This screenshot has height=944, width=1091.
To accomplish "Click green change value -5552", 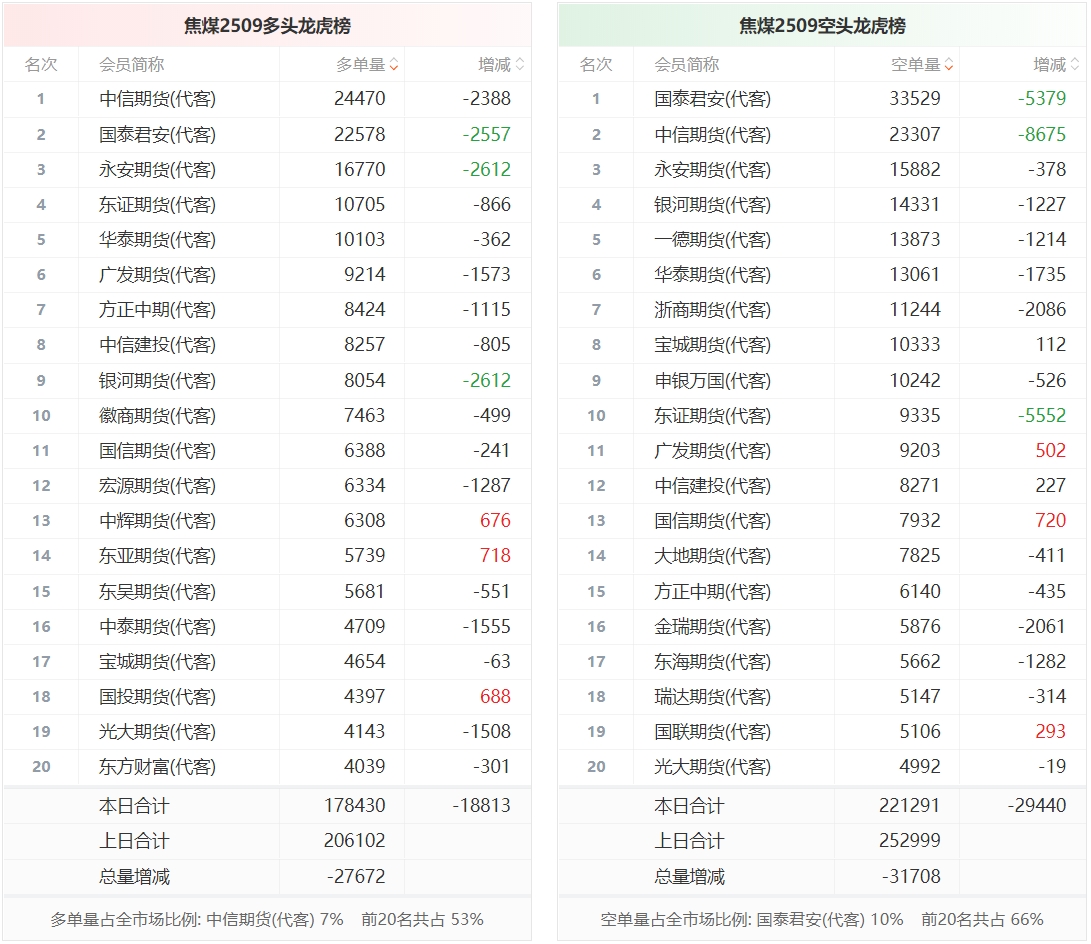I will 1042,415.
